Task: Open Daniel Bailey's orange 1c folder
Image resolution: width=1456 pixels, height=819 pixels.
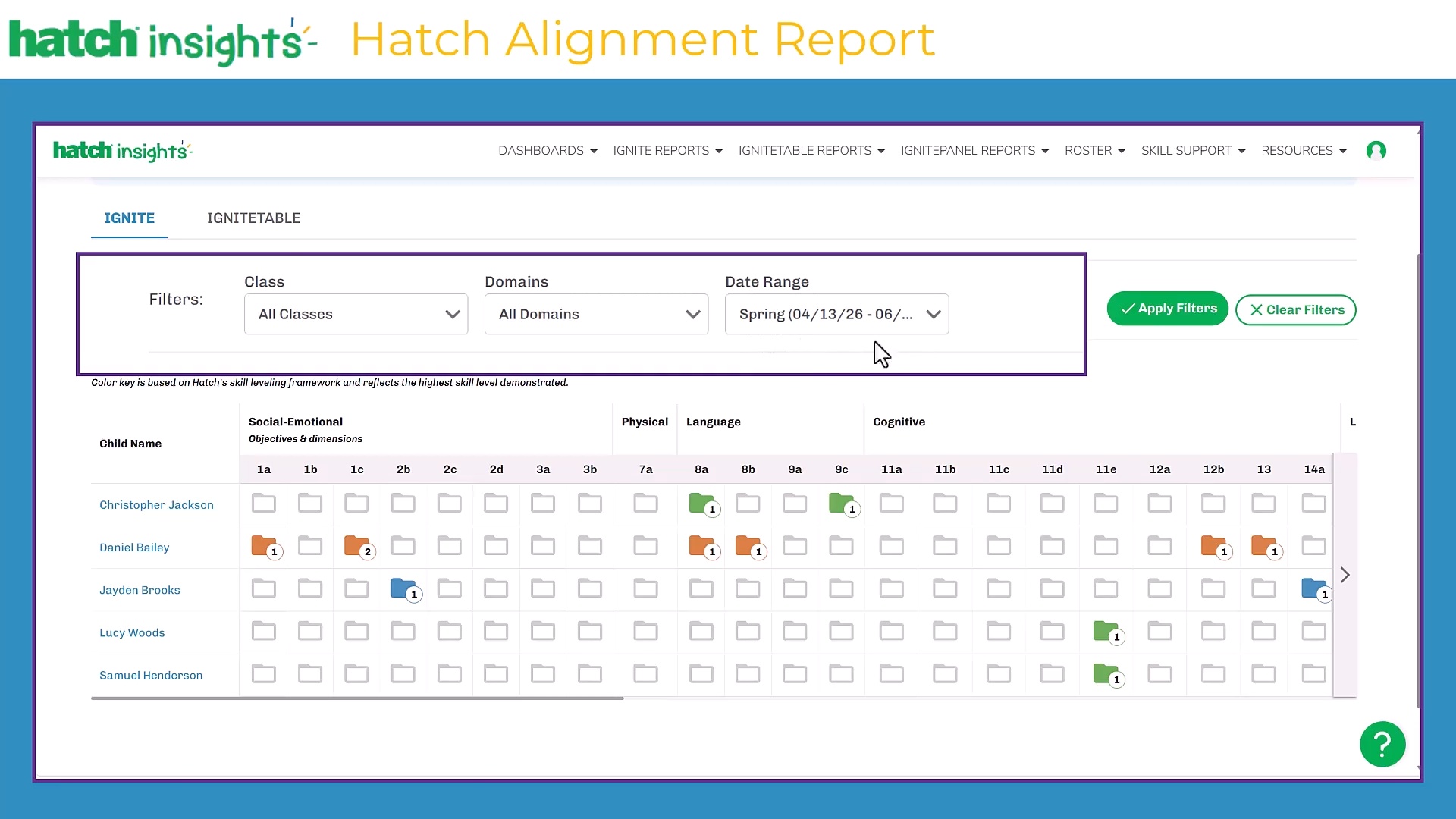Action: click(x=357, y=546)
